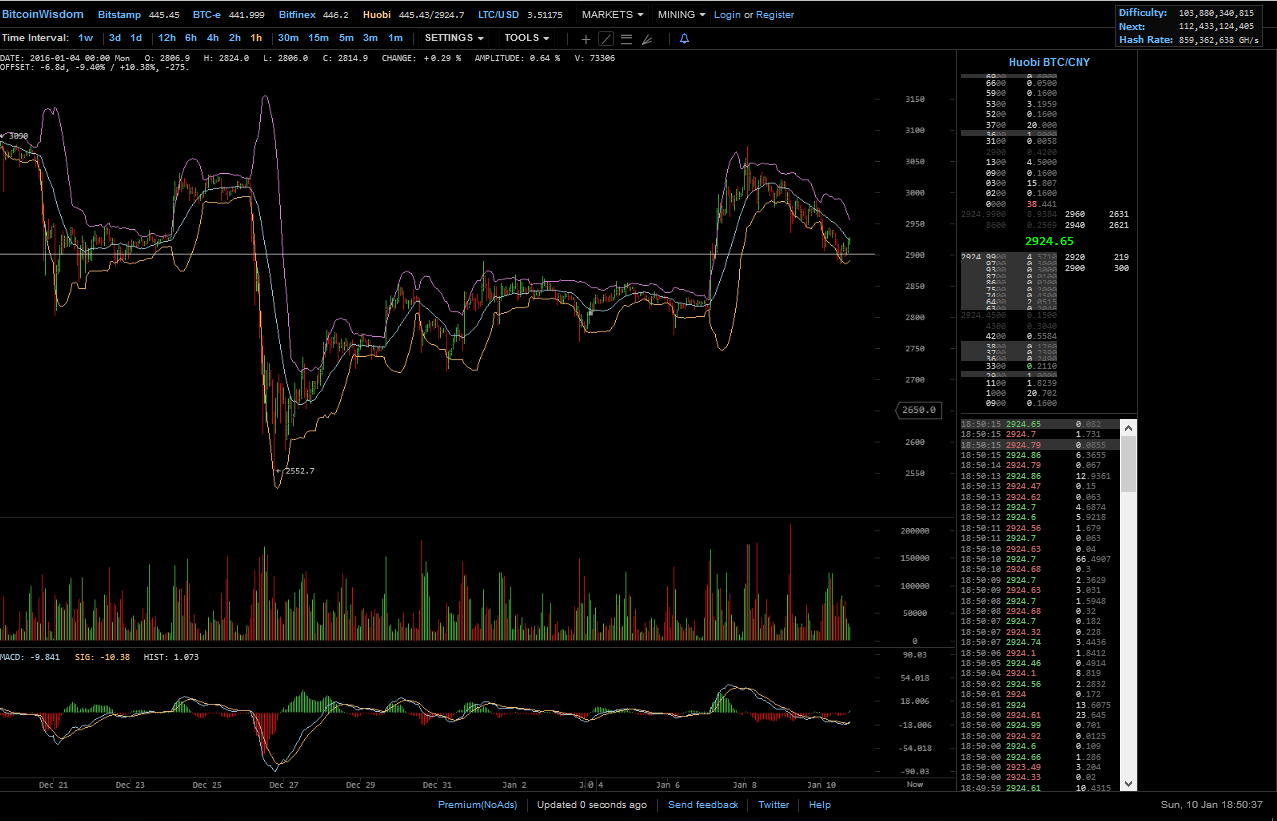
Task: Expand the SETTINGS dropdown
Action: tap(454, 38)
